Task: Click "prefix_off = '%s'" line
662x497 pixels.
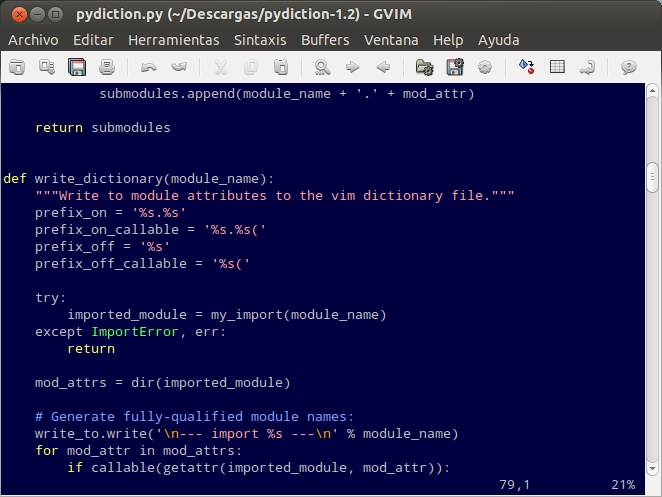Action: pos(102,247)
